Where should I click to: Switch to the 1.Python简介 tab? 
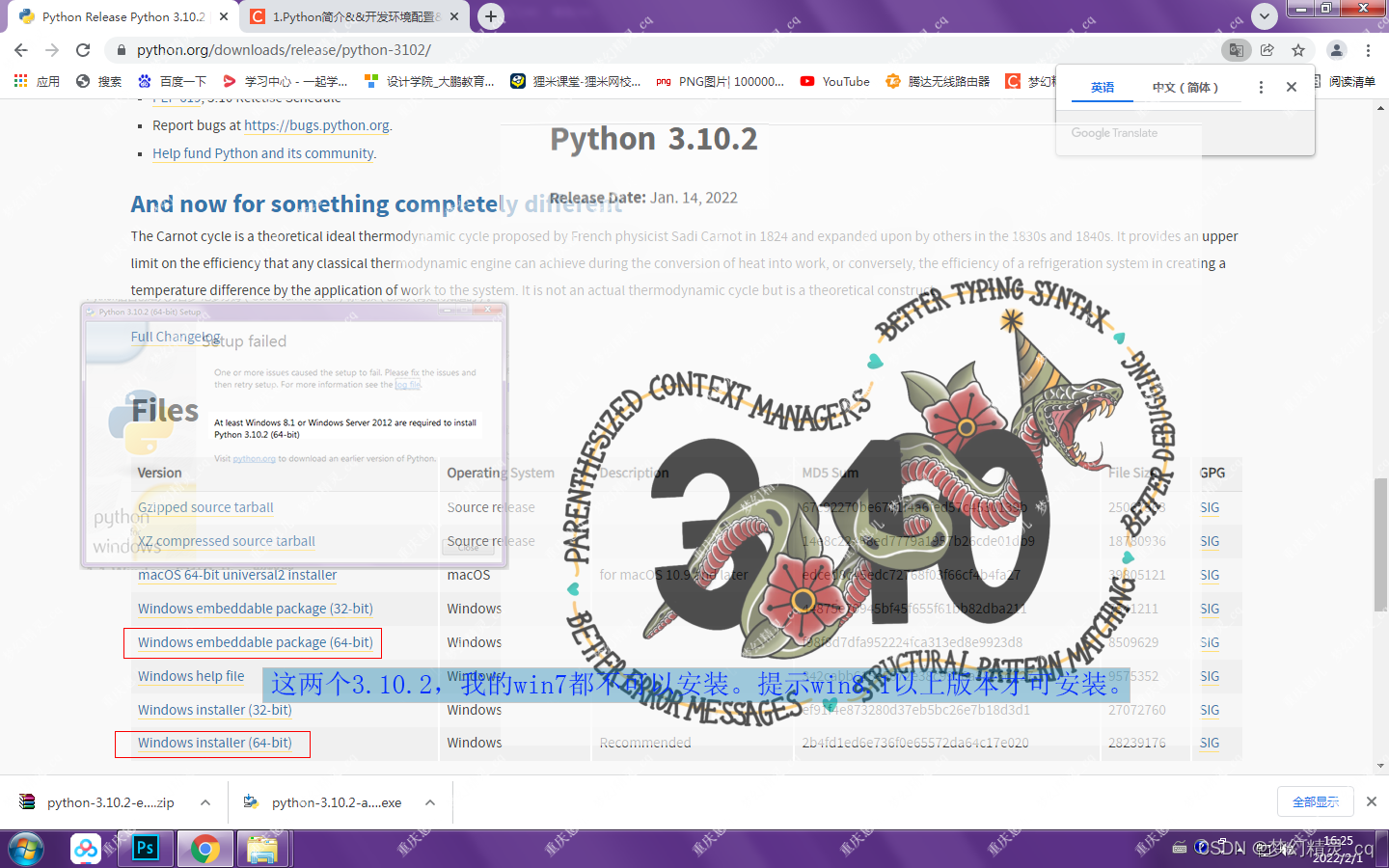(355, 16)
